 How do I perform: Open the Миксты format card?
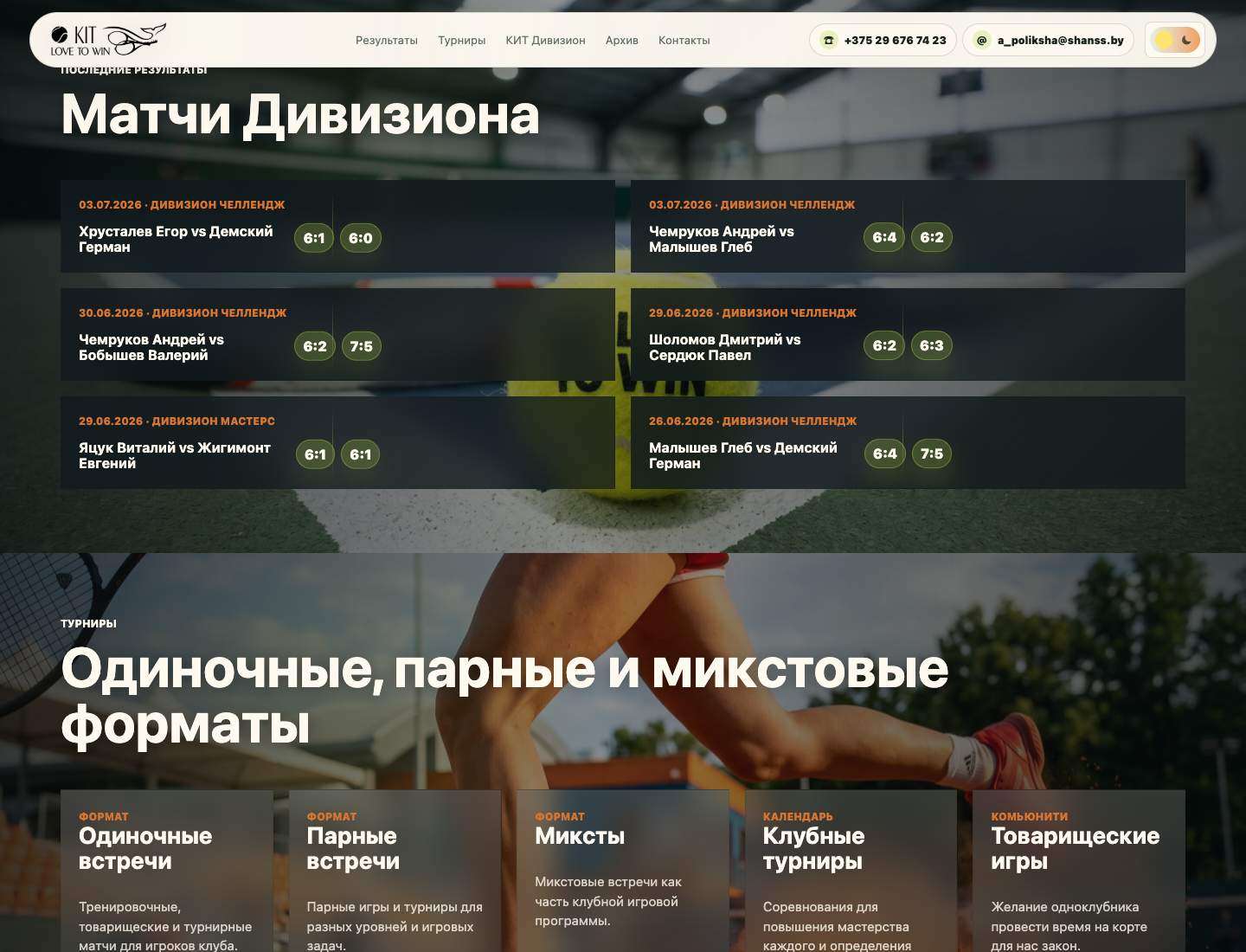click(623, 871)
